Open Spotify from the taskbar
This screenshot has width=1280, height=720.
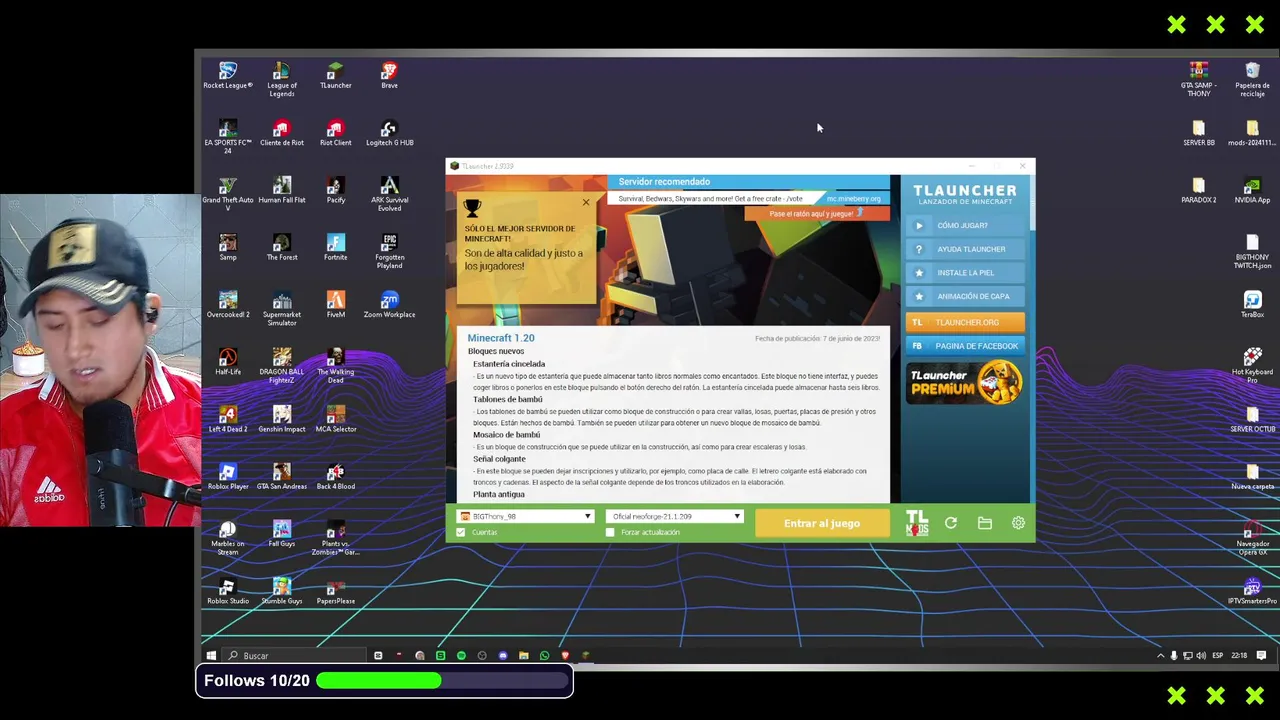tap(461, 656)
